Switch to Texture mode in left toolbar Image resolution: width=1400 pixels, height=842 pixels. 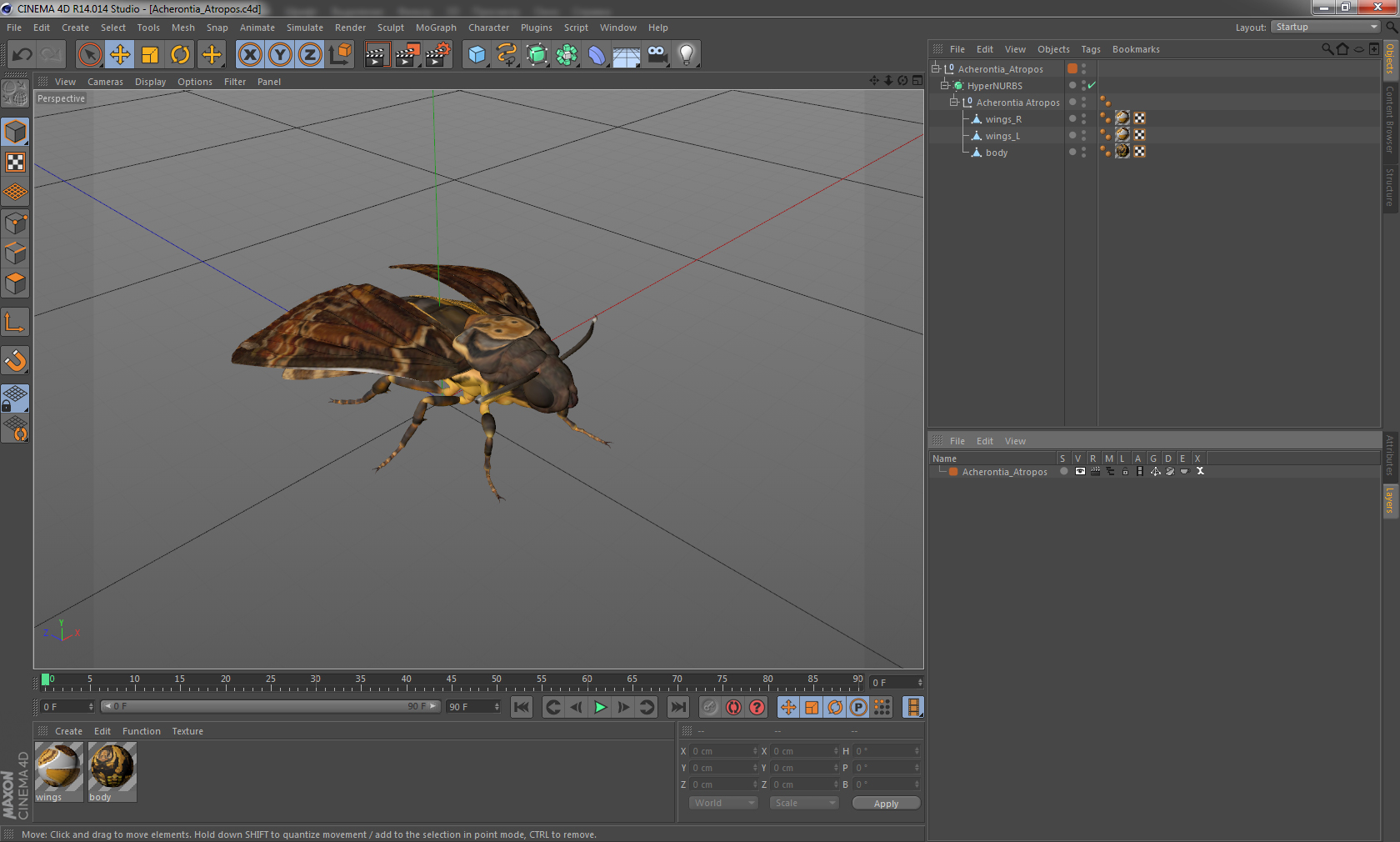[15, 162]
